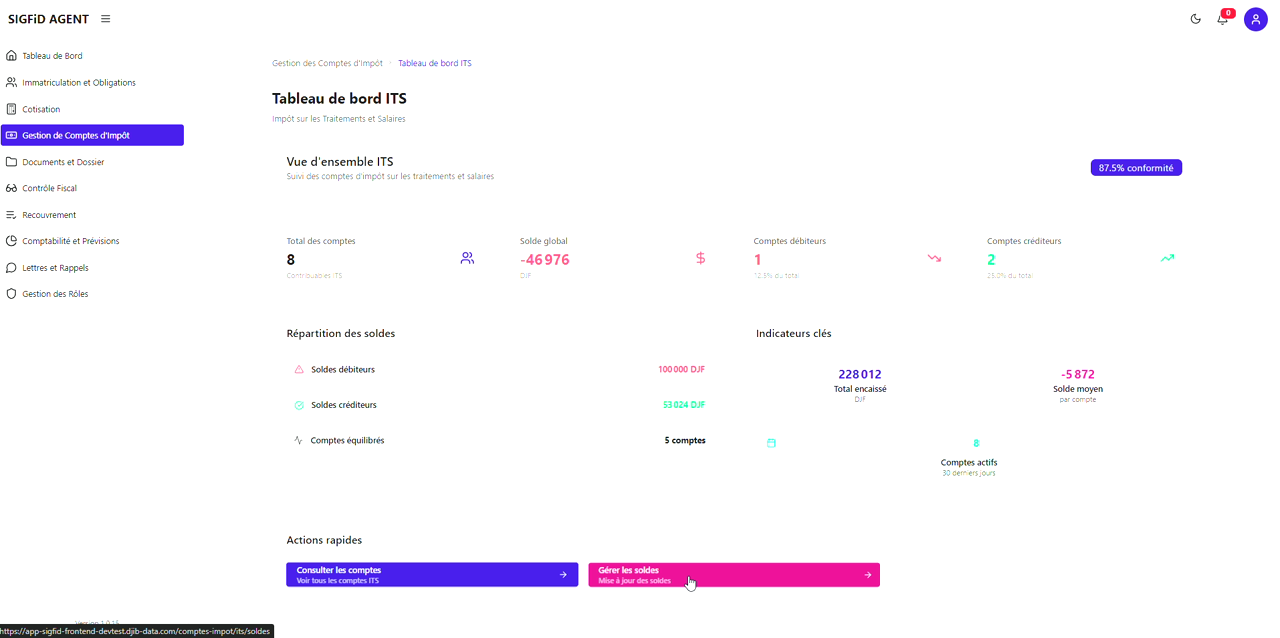
Task: Go to Cotisation section
Action: (41, 109)
